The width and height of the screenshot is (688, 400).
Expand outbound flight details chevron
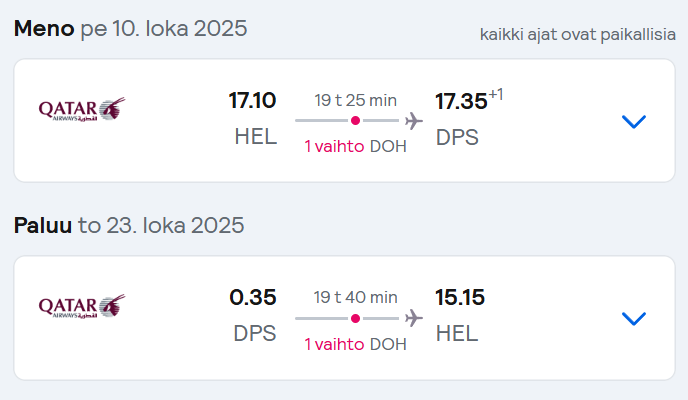click(x=634, y=121)
